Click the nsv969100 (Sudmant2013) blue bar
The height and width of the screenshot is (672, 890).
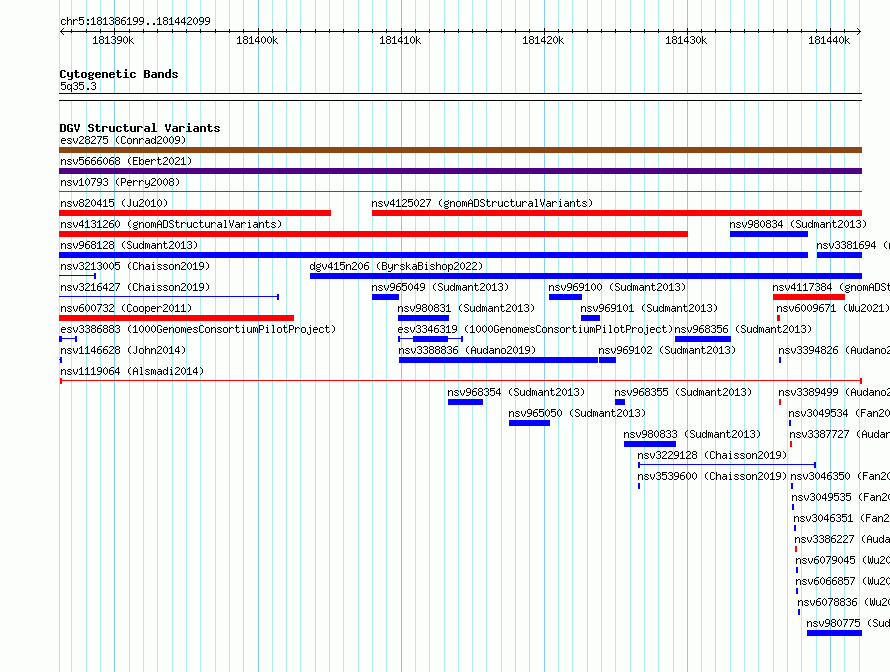565,297
